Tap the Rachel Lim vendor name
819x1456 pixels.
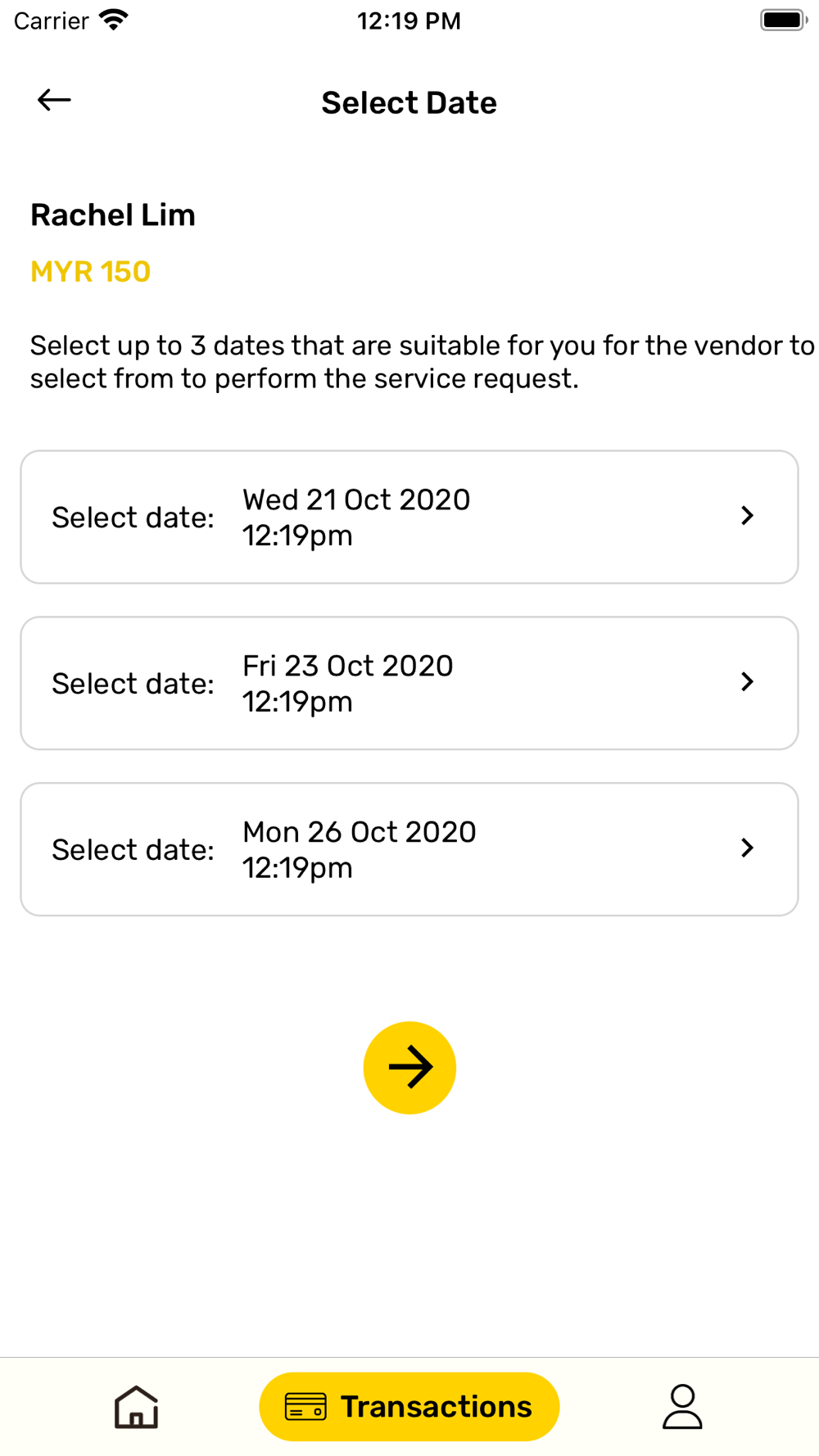coord(113,215)
